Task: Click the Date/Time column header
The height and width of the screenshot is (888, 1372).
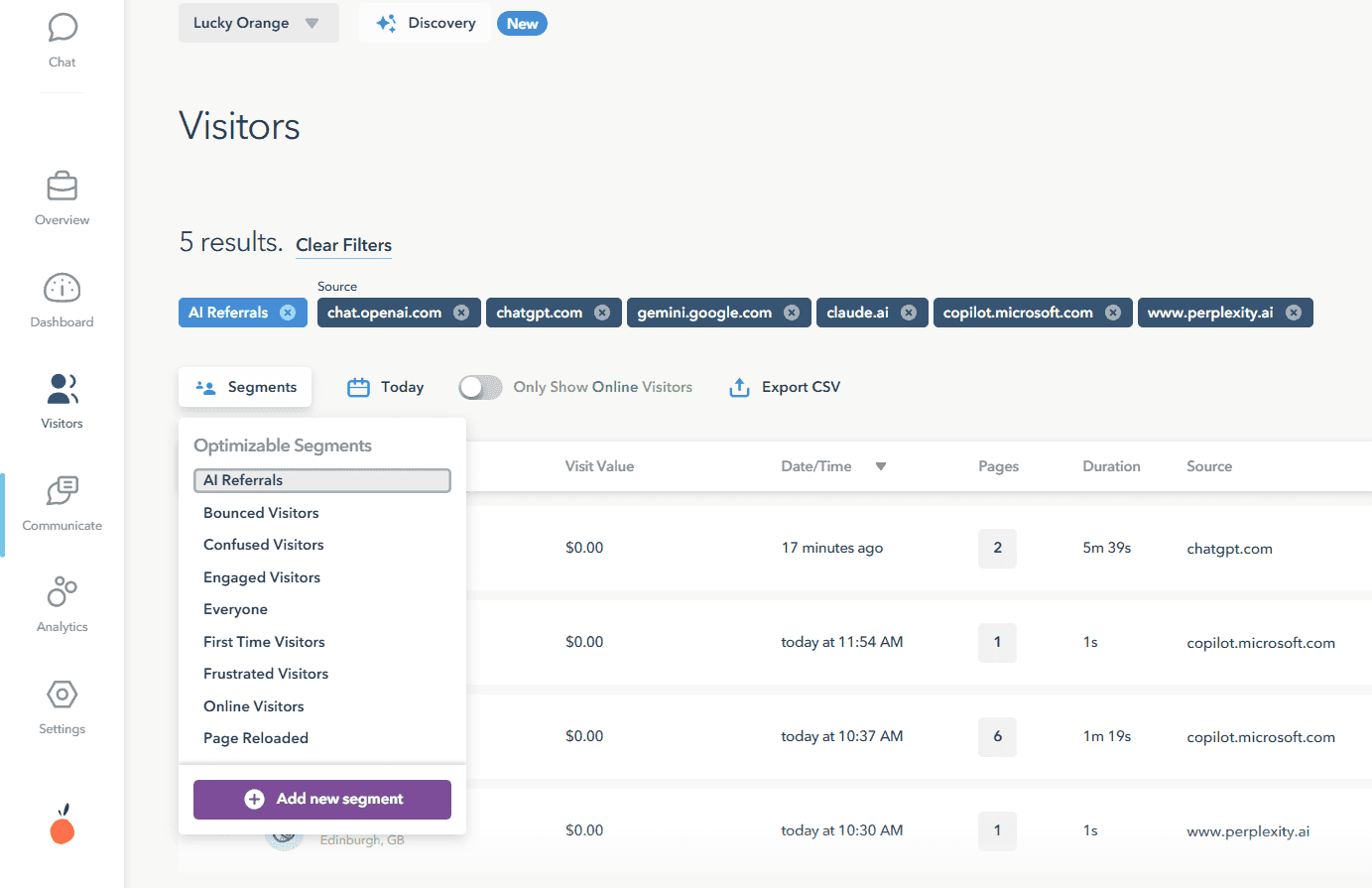Action: 815,466
